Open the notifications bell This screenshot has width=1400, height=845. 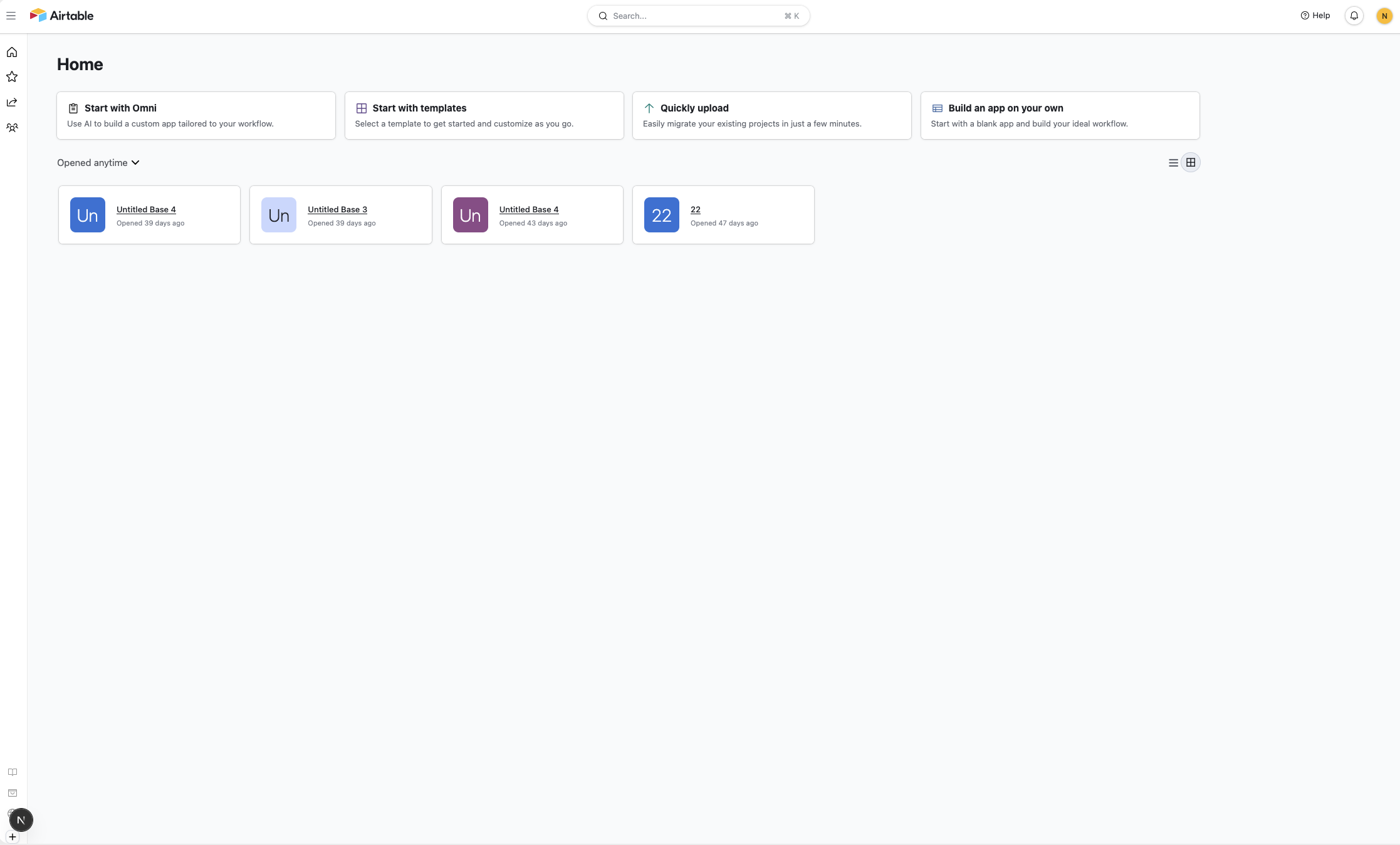click(1354, 16)
